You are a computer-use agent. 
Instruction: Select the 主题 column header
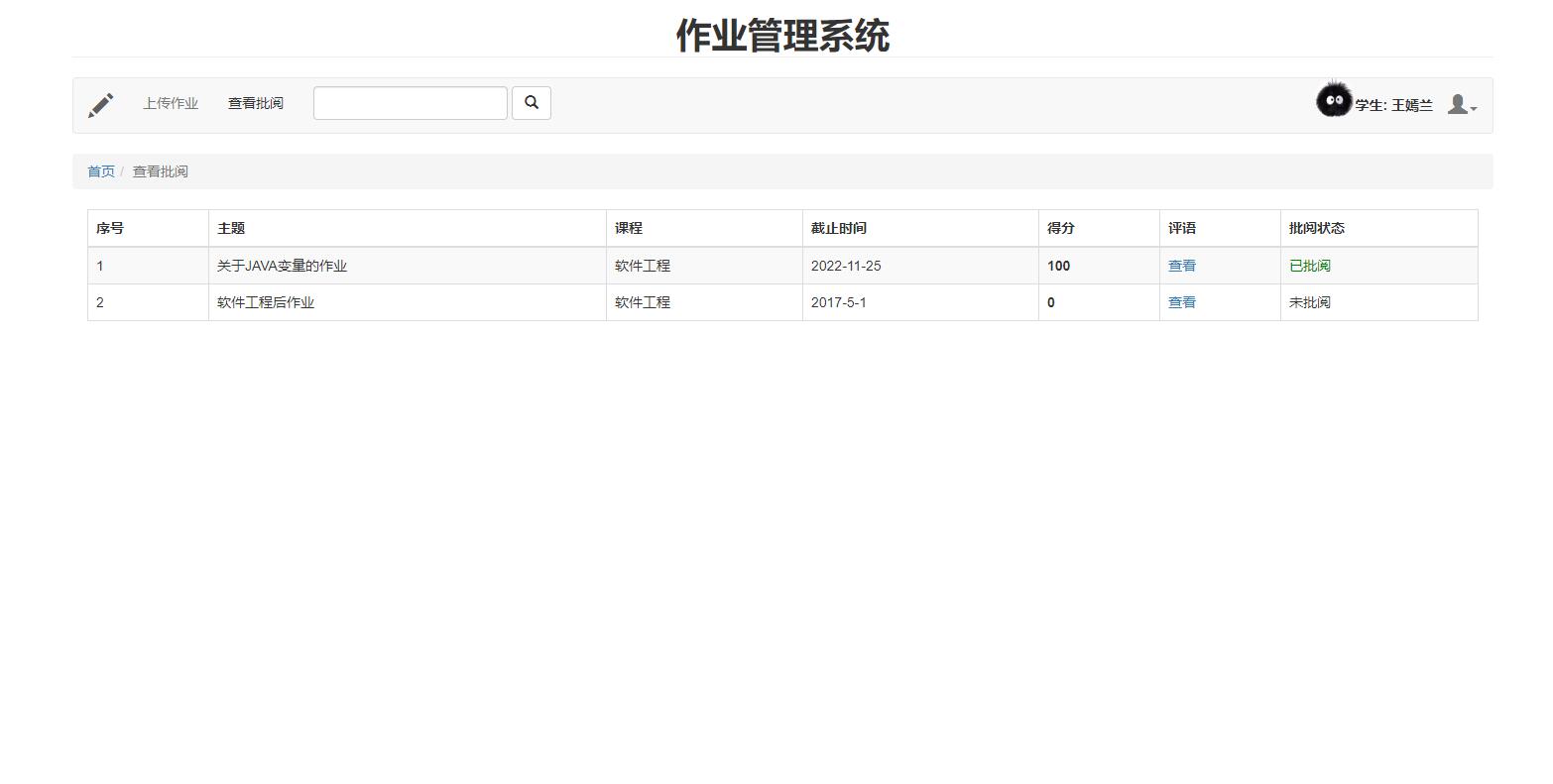(x=231, y=227)
